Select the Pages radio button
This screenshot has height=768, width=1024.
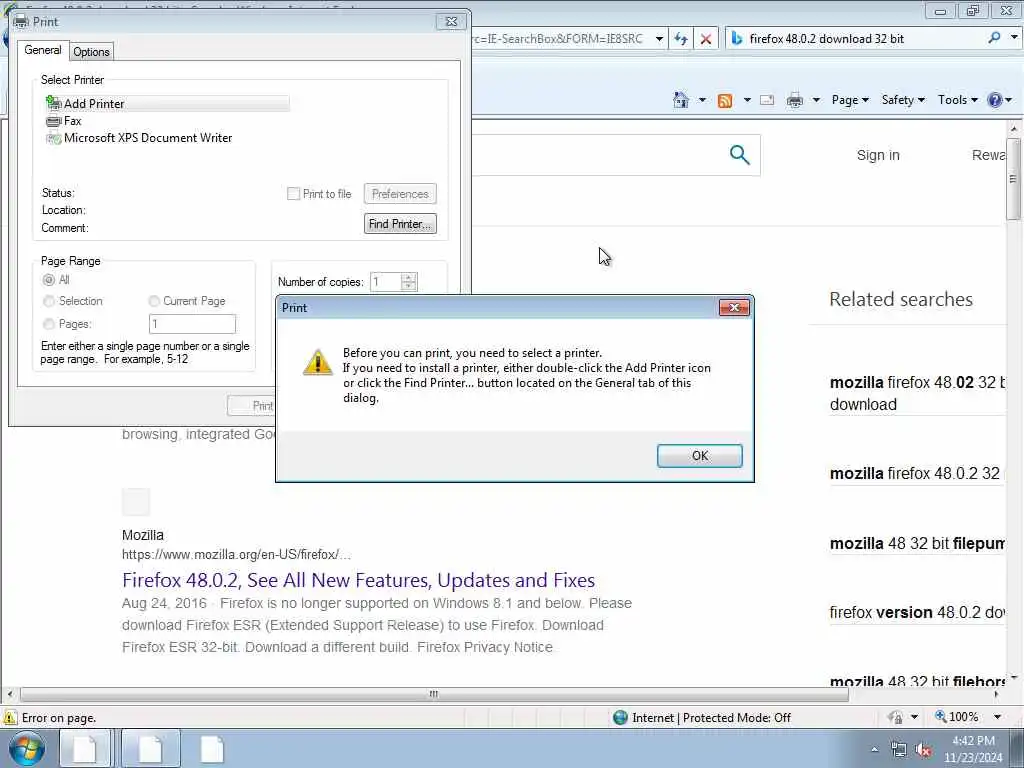click(48, 324)
